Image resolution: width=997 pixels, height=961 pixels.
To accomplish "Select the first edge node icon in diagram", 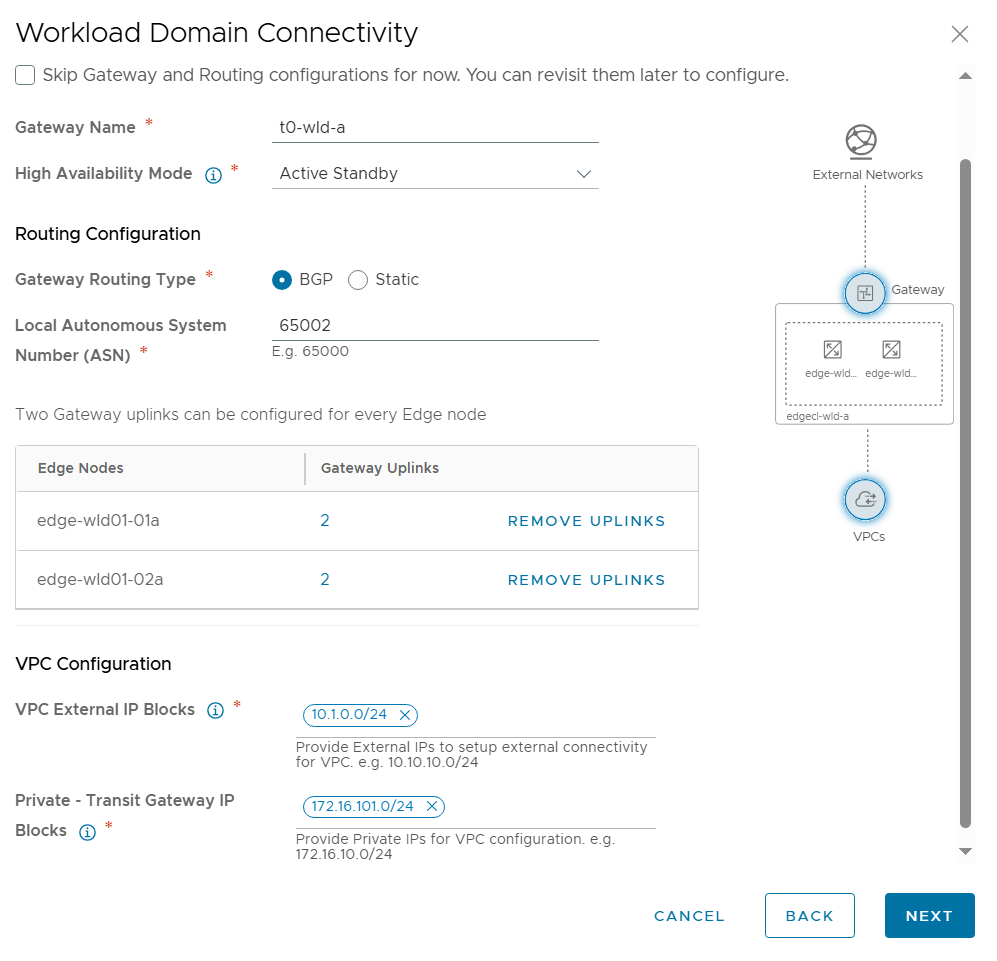I will pos(832,349).
